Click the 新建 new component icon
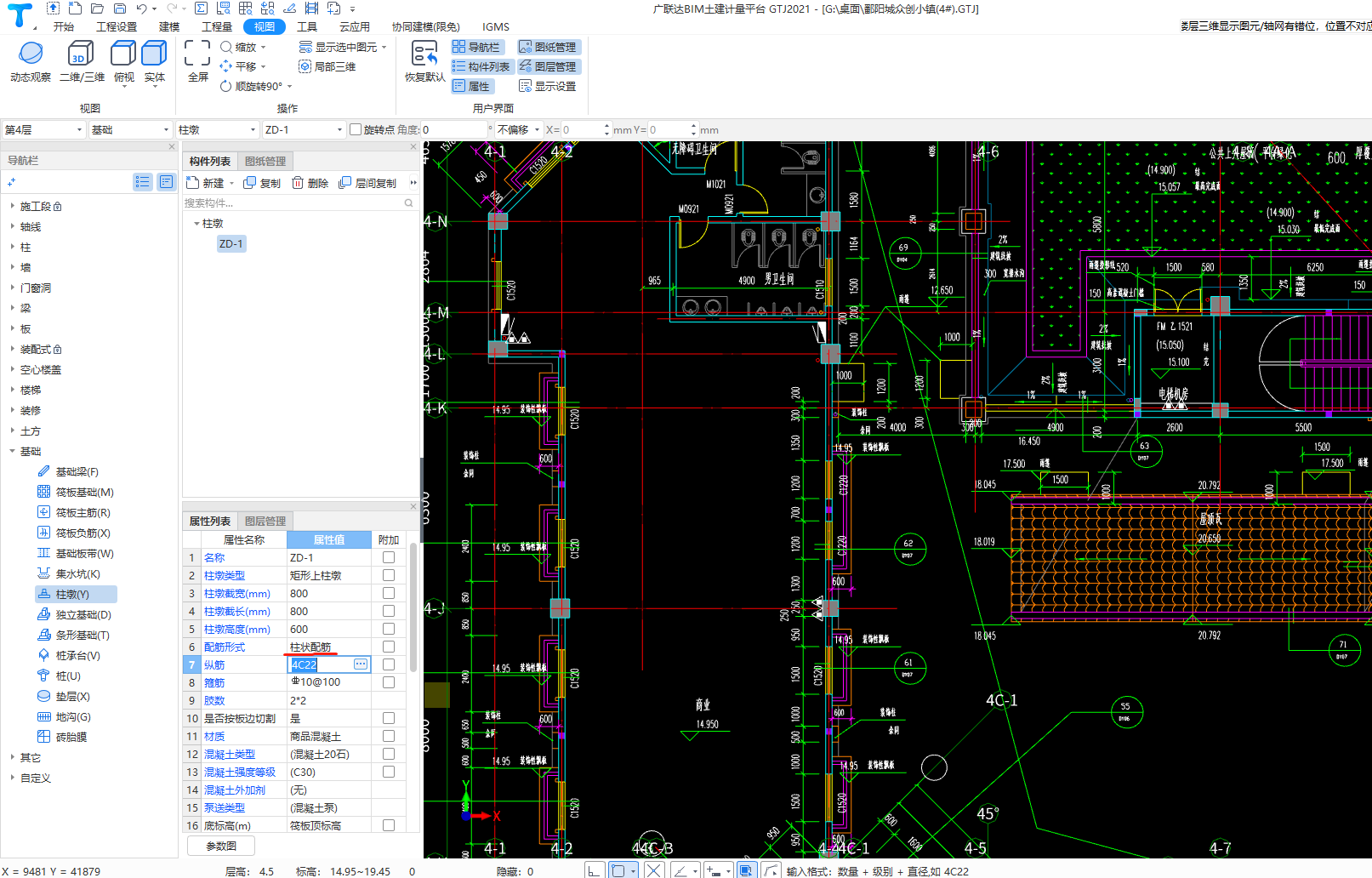The width and height of the screenshot is (1372, 878). [x=206, y=183]
